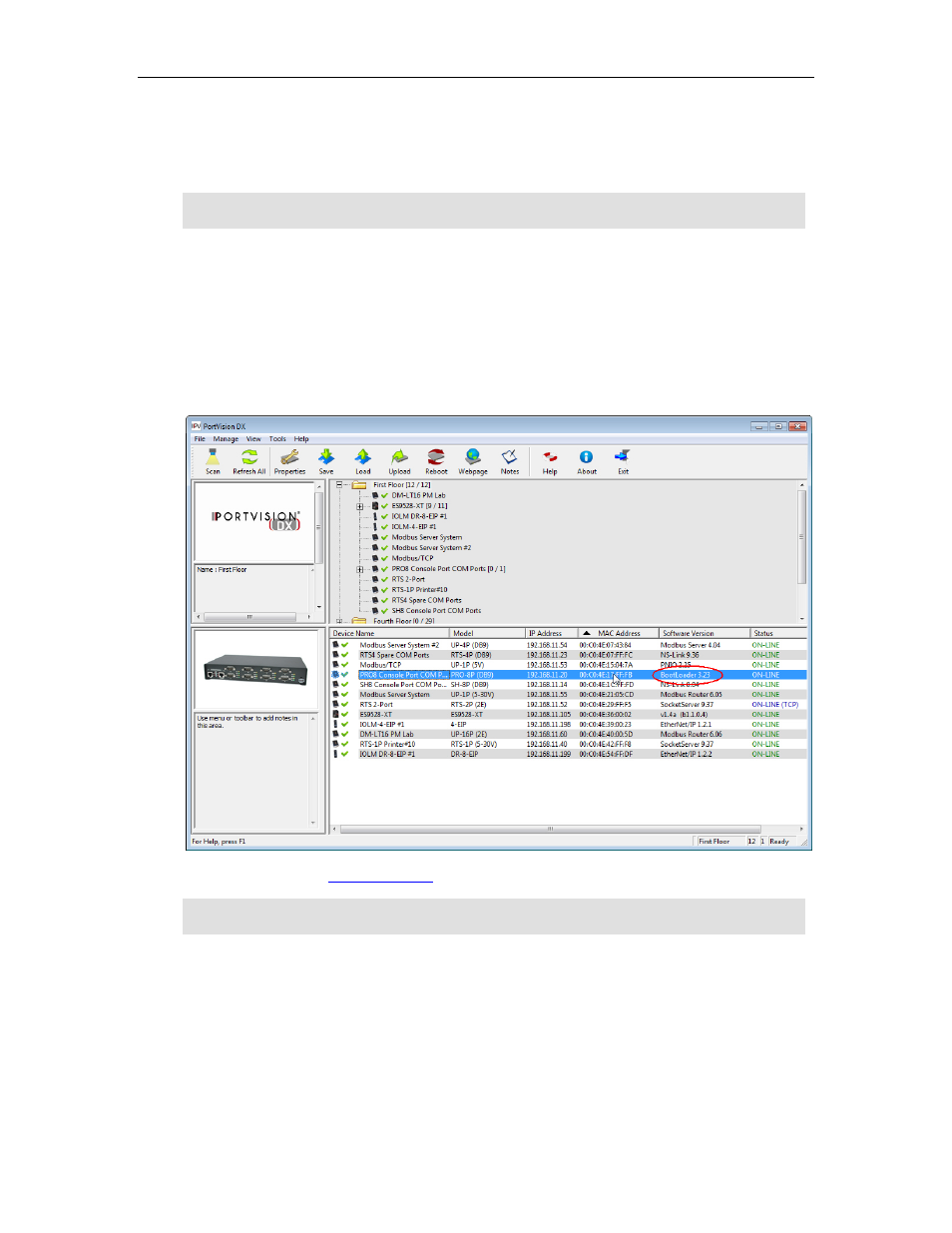
Task: Click IP address 192.168.11.105
Action: pos(549,715)
